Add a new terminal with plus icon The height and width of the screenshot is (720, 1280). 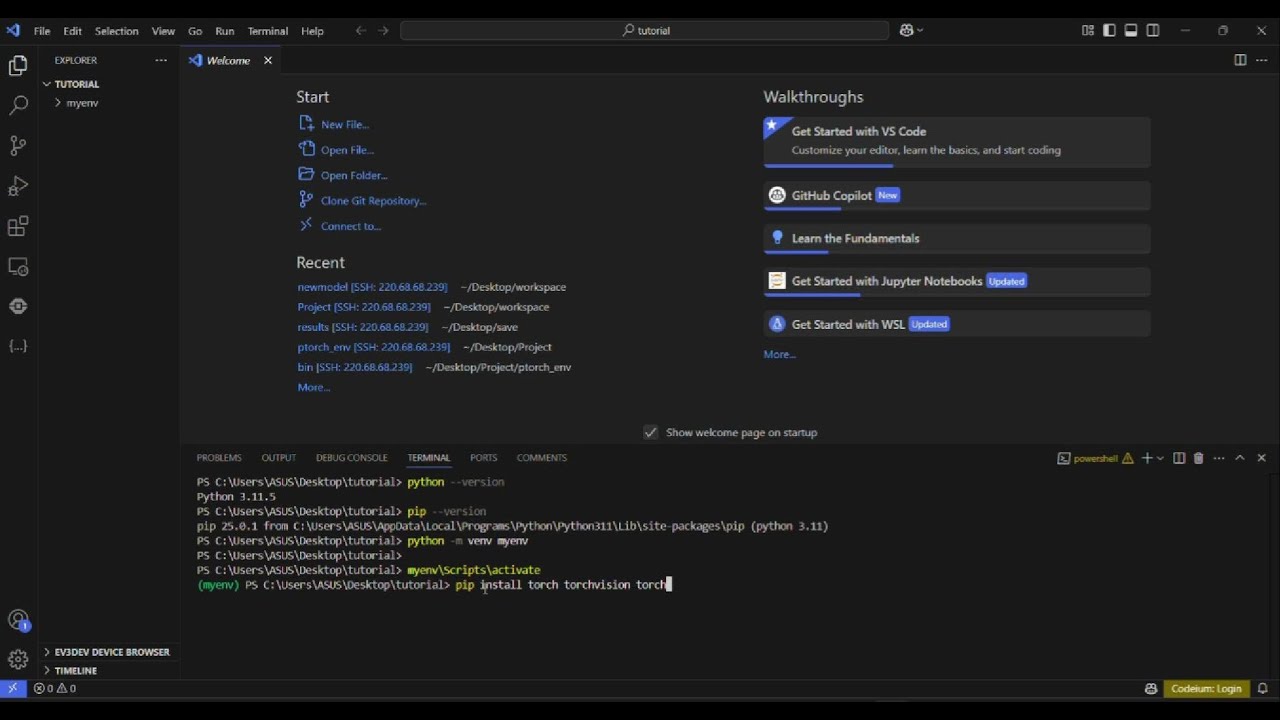(1147, 458)
